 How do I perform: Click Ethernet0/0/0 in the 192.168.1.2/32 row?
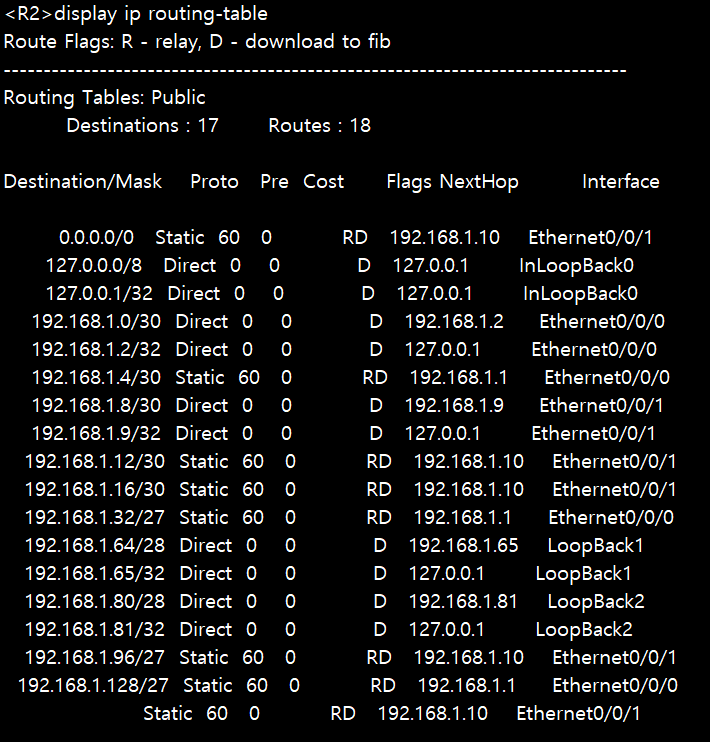[594, 350]
